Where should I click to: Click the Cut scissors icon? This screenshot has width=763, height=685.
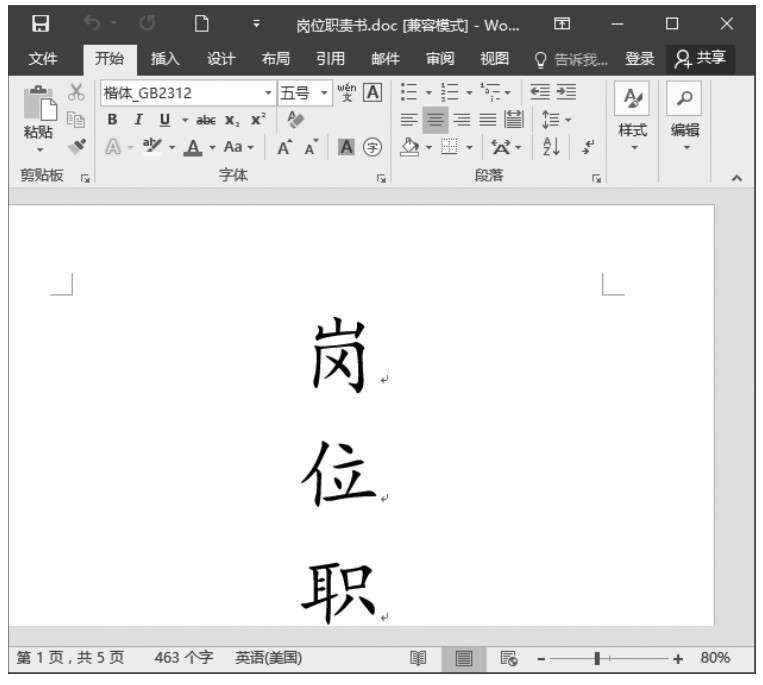(x=77, y=93)
